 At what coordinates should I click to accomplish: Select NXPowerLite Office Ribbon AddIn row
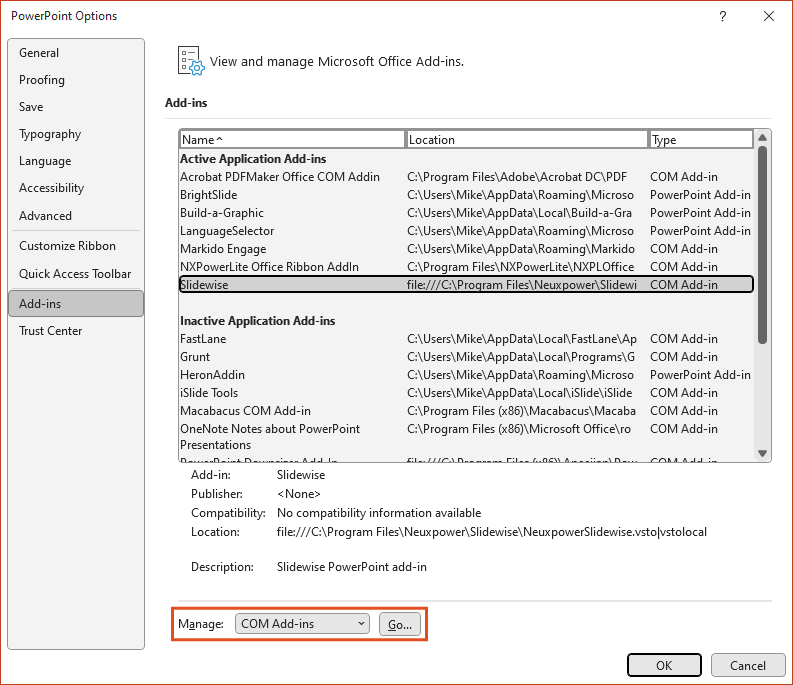point(466,267)
